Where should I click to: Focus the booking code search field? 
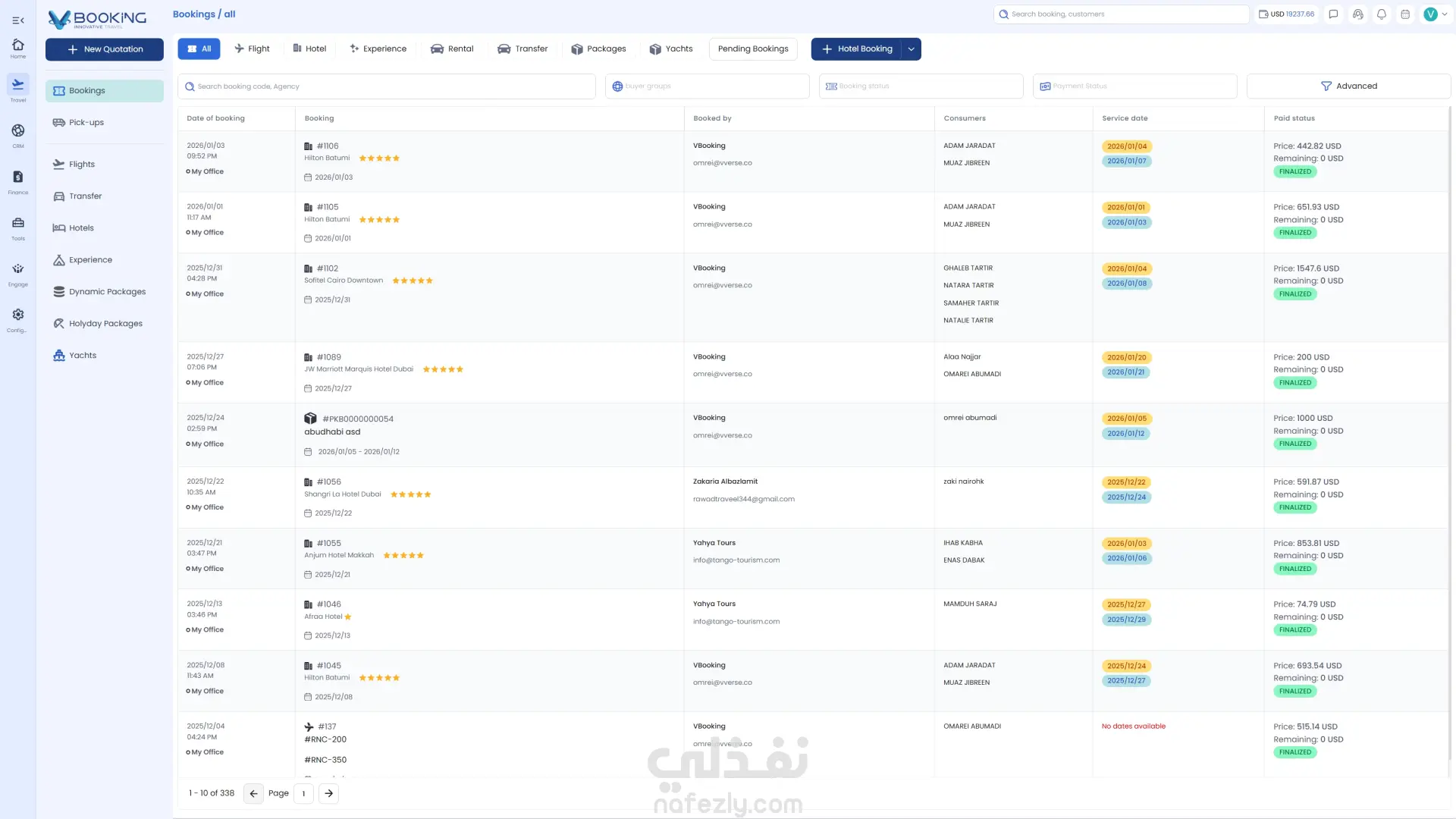click(x=387, y=86)
